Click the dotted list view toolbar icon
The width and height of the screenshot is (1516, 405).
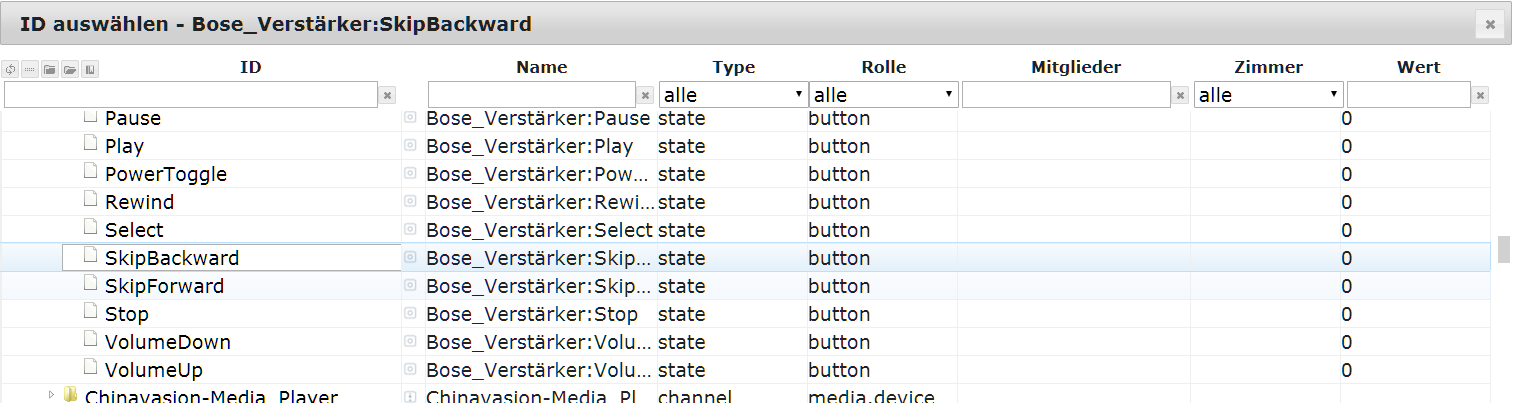tap(30, 70)
